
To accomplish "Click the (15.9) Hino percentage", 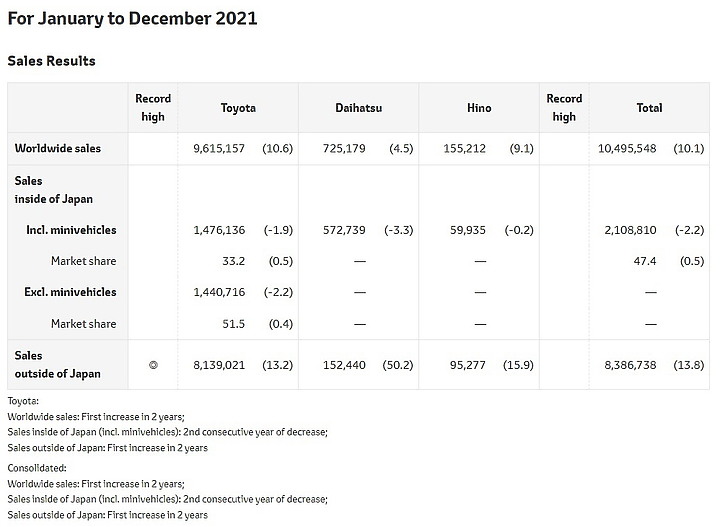I will (518, 365).
